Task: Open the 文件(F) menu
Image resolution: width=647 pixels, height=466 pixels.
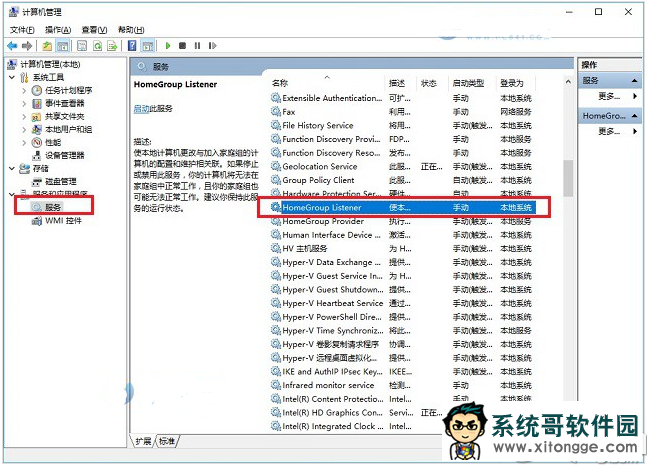Action: 22,30
